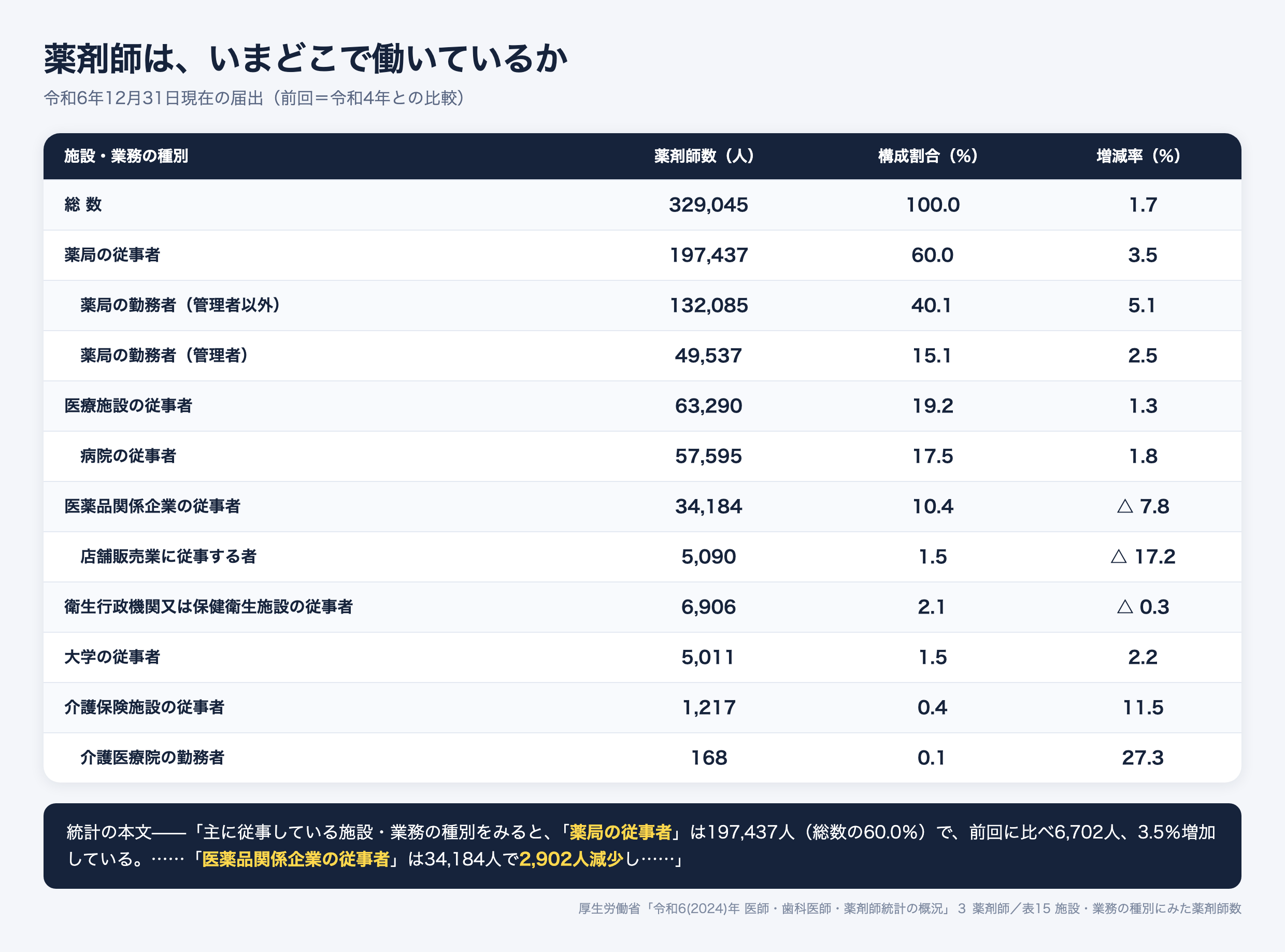Click the change rate 11.5
The image size is (1285, 952).
pos(1143,707)
